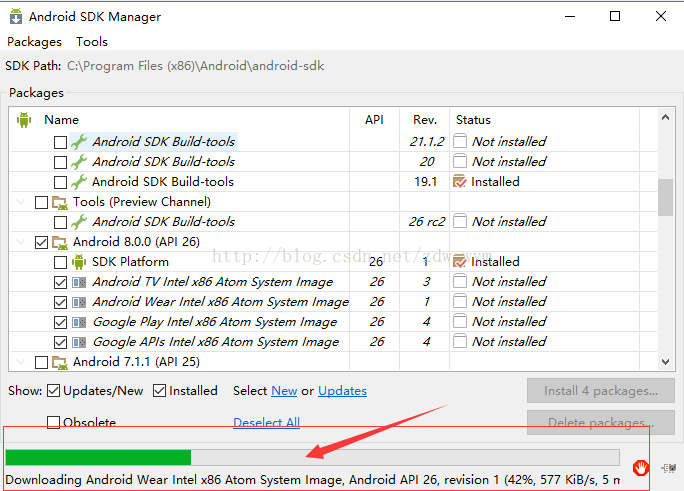Image resolution: width=684 pixels, height=491 pixels.
Task: Click Install 4 packages button
Action: [x=601, y=391]
